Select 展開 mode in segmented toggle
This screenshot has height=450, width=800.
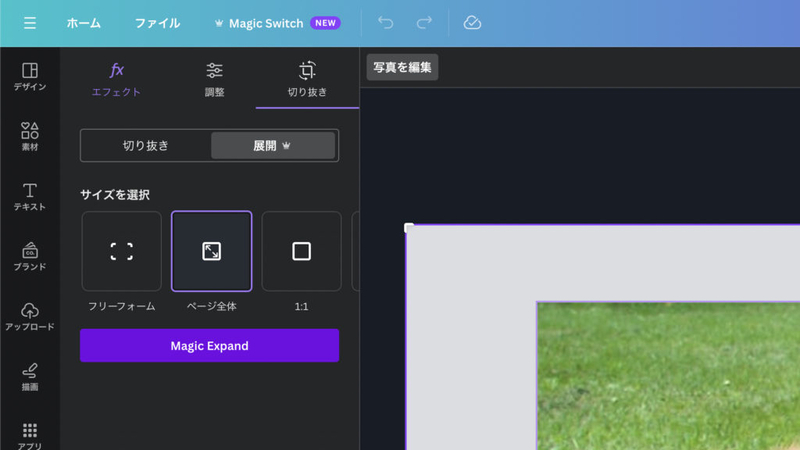273,145
